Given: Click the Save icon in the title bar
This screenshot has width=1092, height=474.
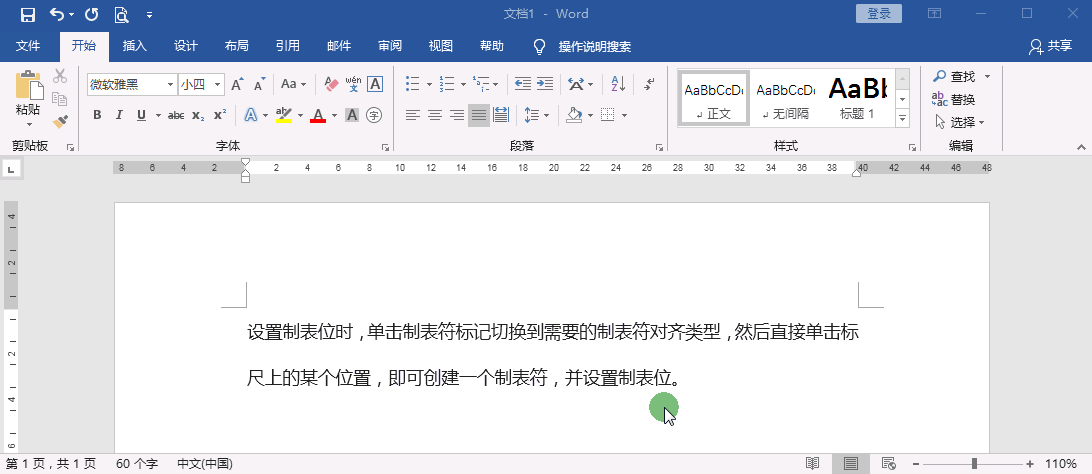Looking at the screenshot, I should [28, 14].
